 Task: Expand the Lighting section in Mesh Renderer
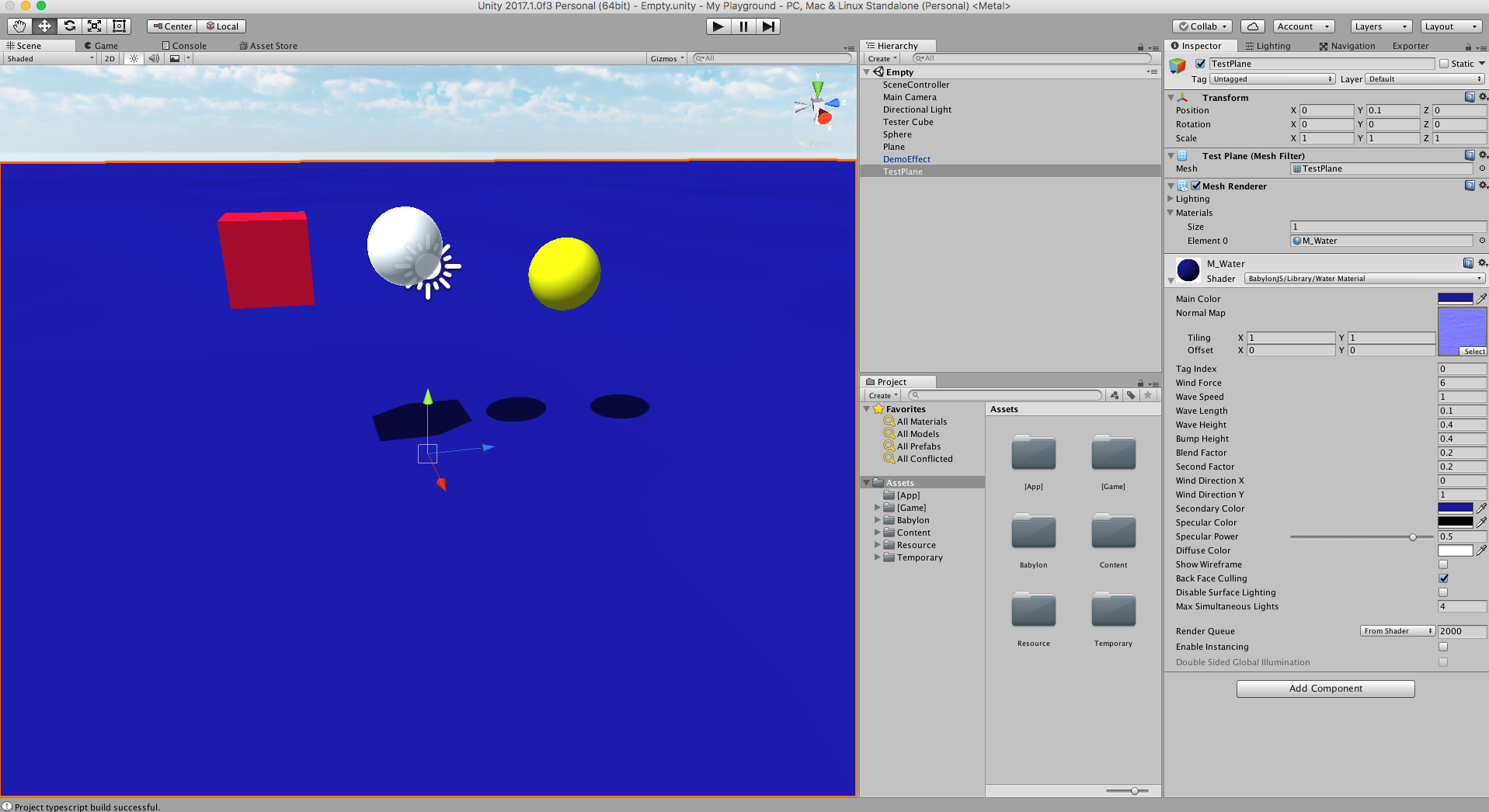point(1171,199)
